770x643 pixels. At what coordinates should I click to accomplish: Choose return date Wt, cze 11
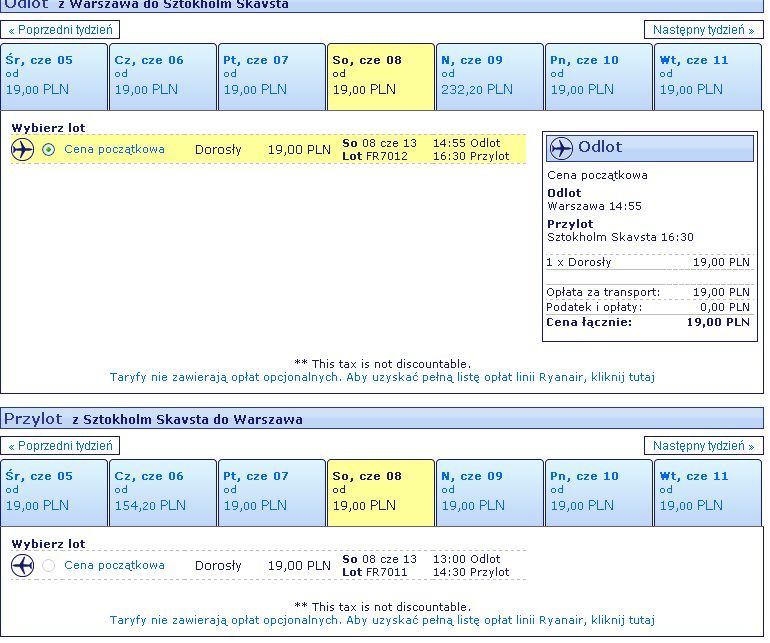tap(708, 493)
